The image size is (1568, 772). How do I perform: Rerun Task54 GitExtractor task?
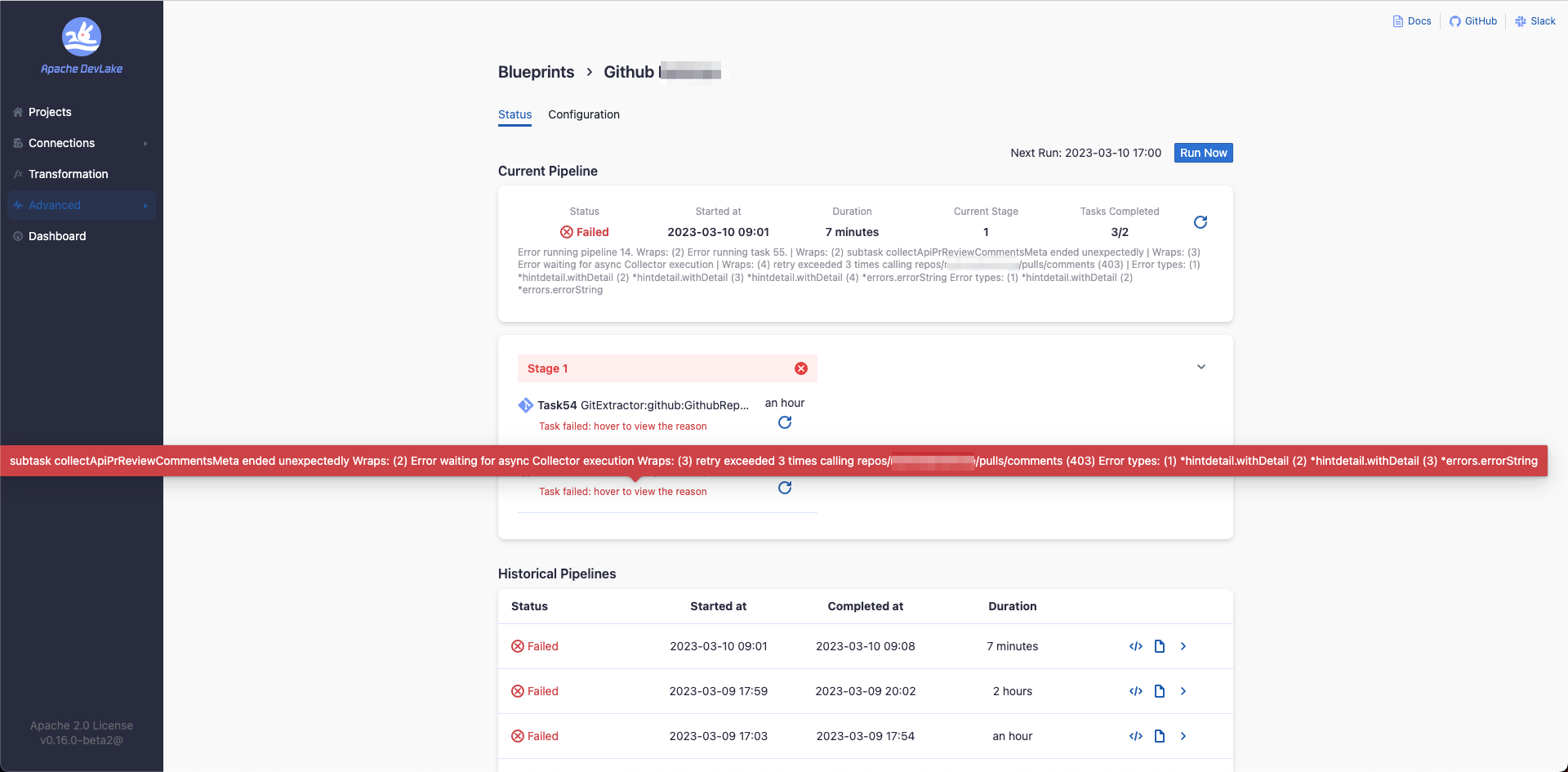point(785,422)
